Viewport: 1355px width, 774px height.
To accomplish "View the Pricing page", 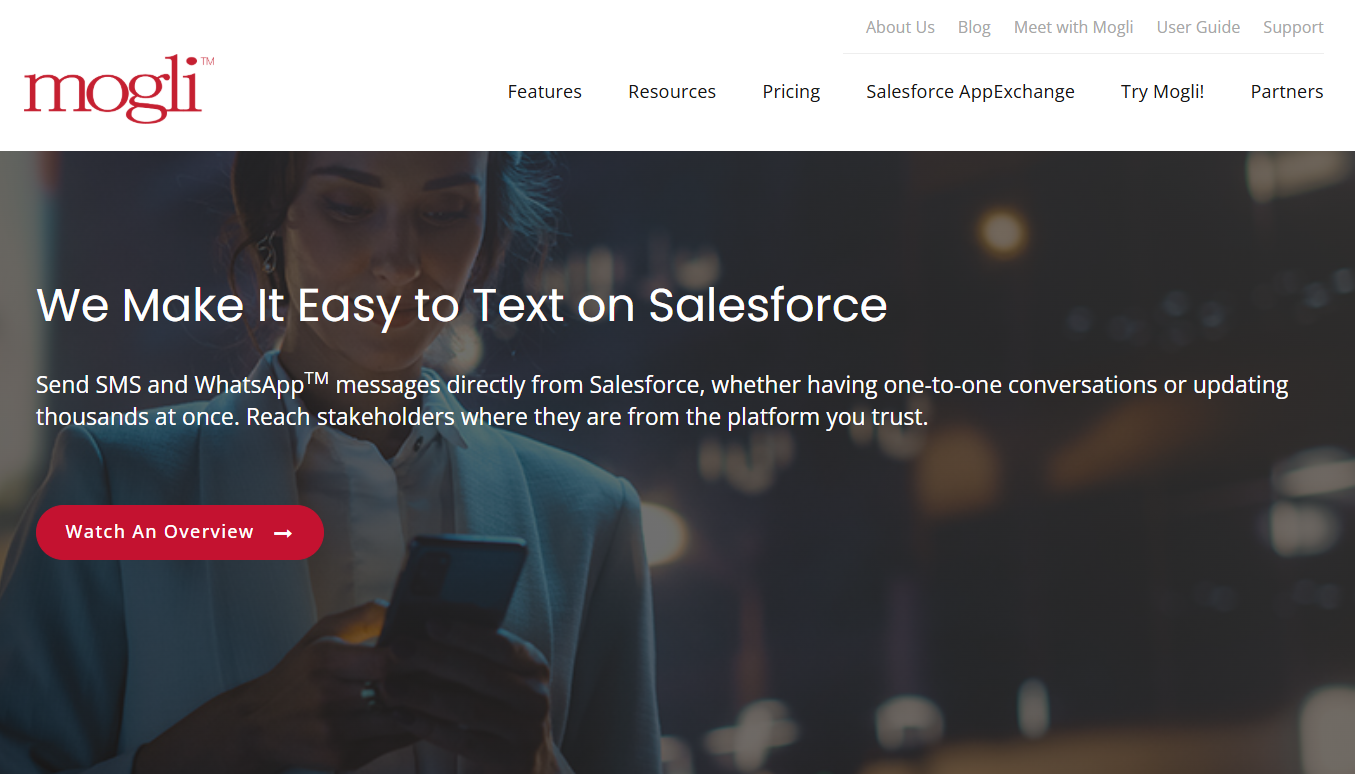I will [x=790, y=91].
